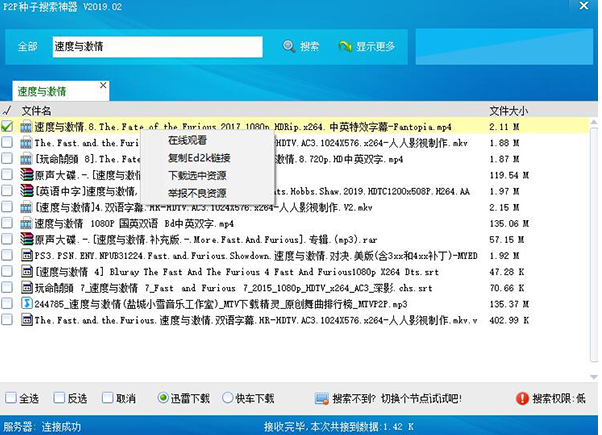Click the search keyword input field
The image size is (602, 435).
157,47
